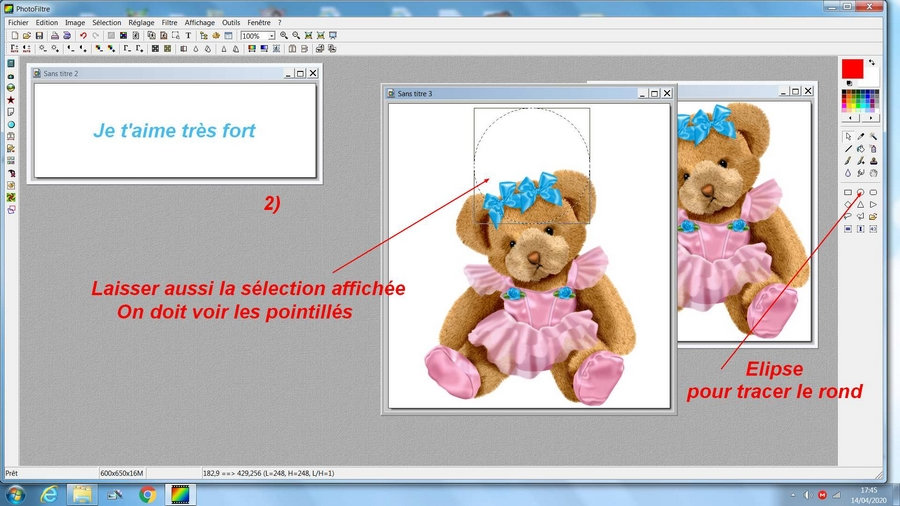Choose the Line drawing tool
Viewport: 900px width, 506px height.
pos(848,149)
